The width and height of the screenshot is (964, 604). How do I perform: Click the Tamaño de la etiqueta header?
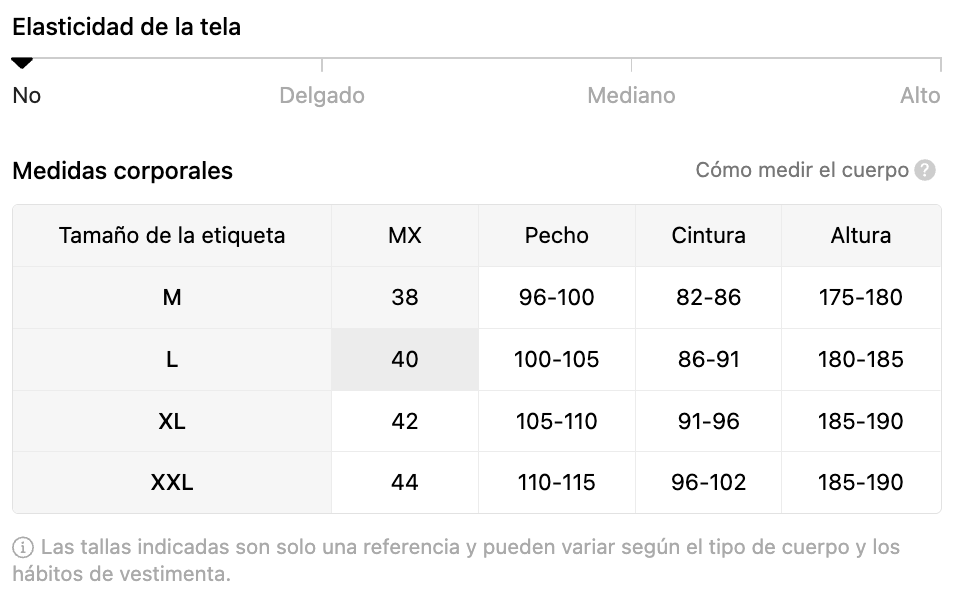[x=172, y=236]
